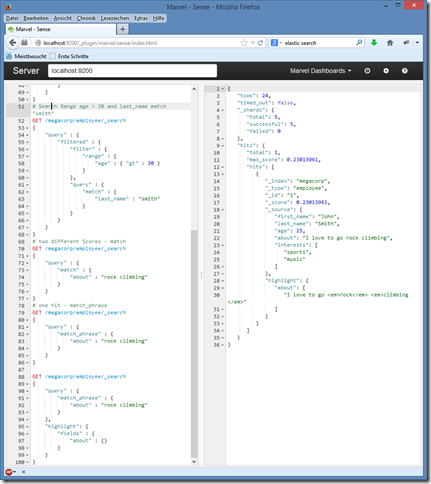Image resolution: width=431 pixels, height=484 pixels.
Task: Collapse the fold arrow at line 82
Action: (x=27, y=334)
